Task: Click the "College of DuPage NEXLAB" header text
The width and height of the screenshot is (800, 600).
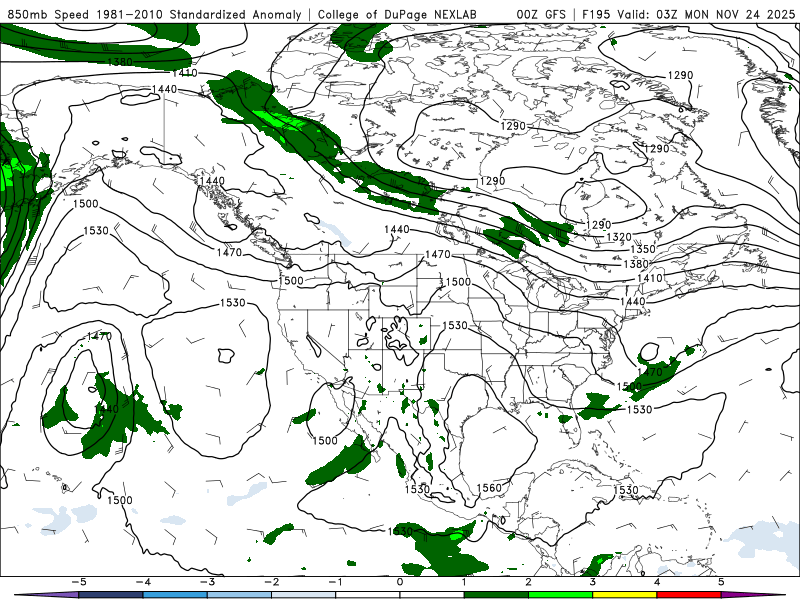Action: 397,14
